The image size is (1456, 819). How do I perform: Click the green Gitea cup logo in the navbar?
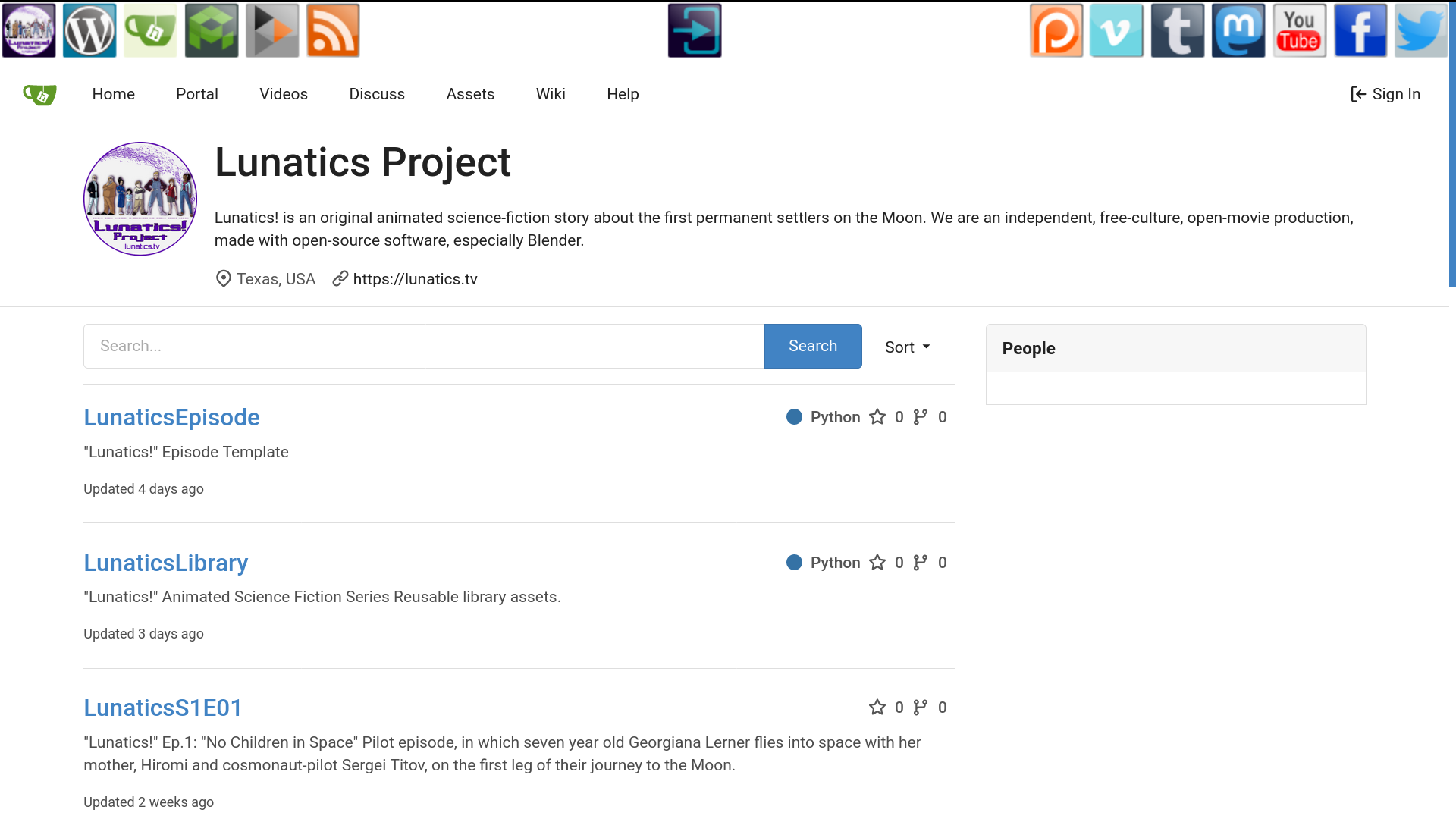click(x=39, y=95)
